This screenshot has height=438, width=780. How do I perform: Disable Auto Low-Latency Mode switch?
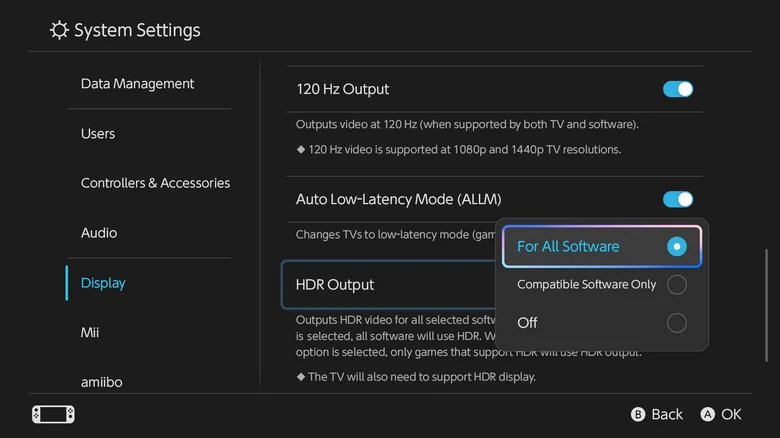pos(677,199)
